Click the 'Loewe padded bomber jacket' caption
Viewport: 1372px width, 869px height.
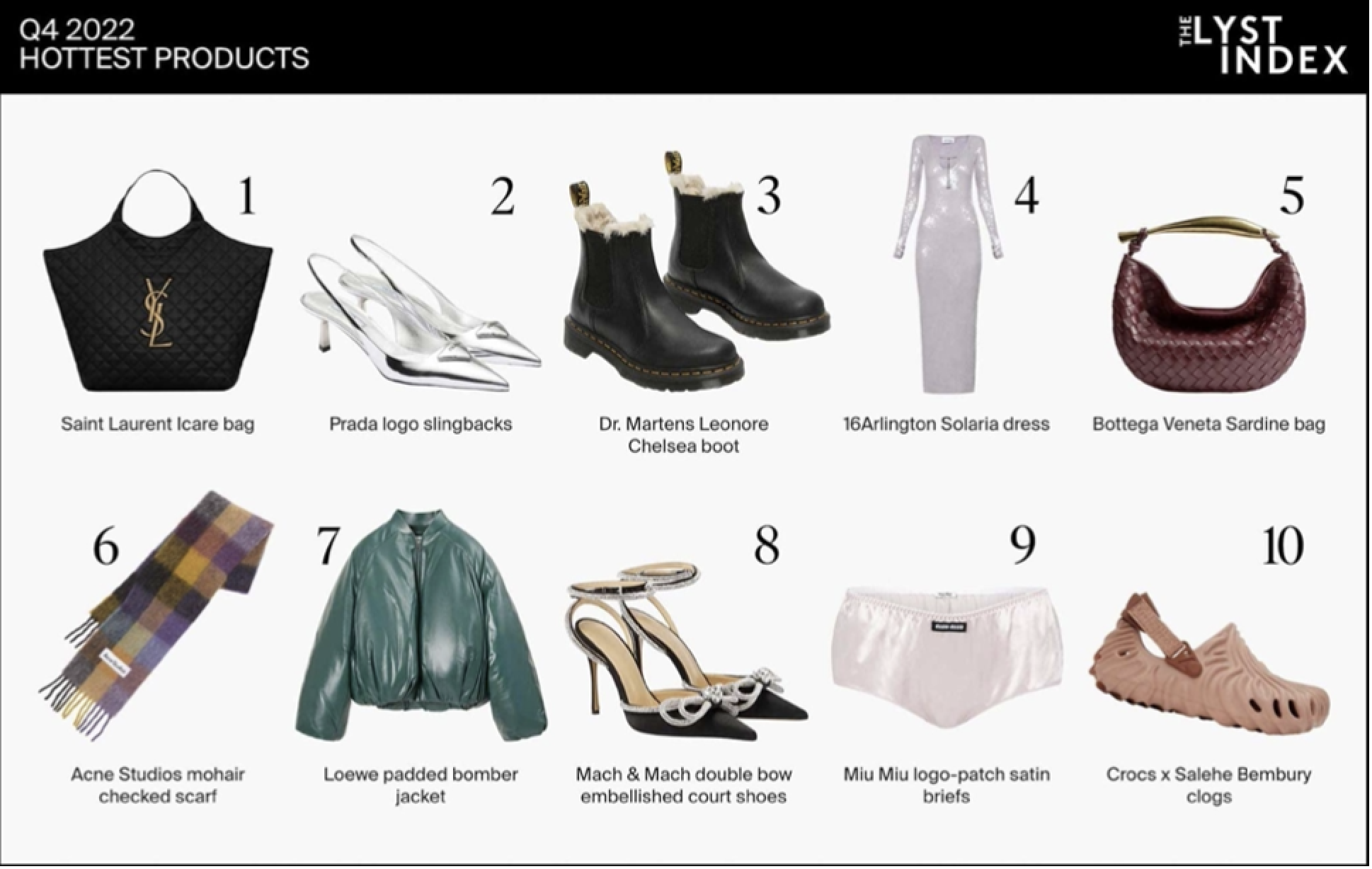pos(421,785)
